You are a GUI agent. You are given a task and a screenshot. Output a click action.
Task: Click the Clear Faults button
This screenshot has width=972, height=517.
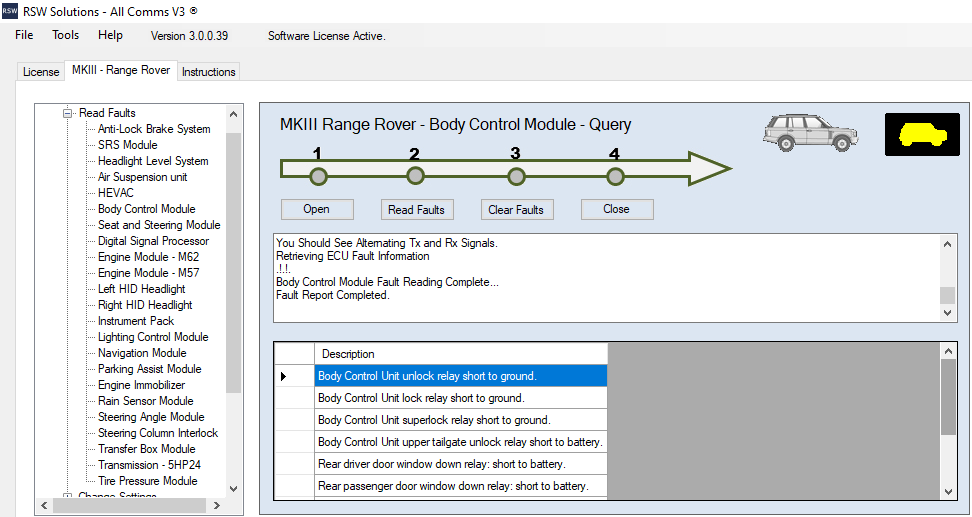(516, 210)
